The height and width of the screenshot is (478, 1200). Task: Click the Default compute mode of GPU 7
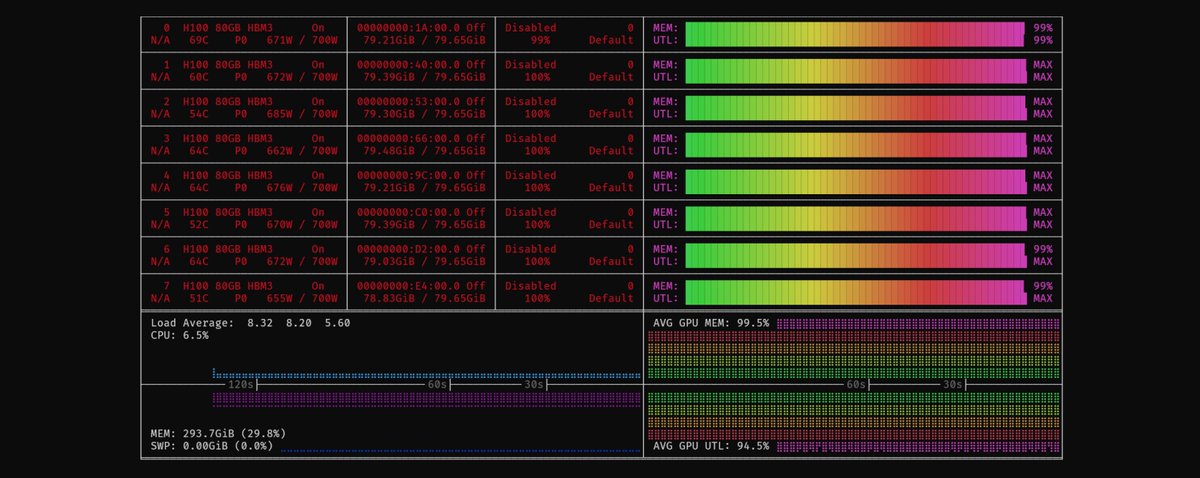[x=611, y=299]
